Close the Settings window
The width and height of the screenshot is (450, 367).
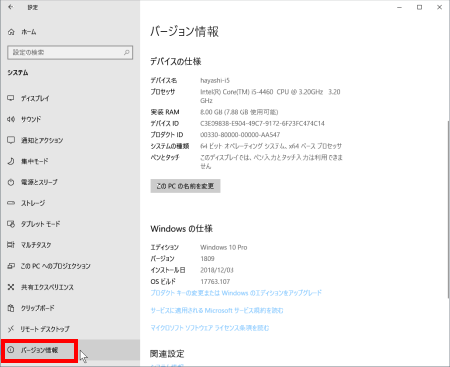tap(439, 7)
